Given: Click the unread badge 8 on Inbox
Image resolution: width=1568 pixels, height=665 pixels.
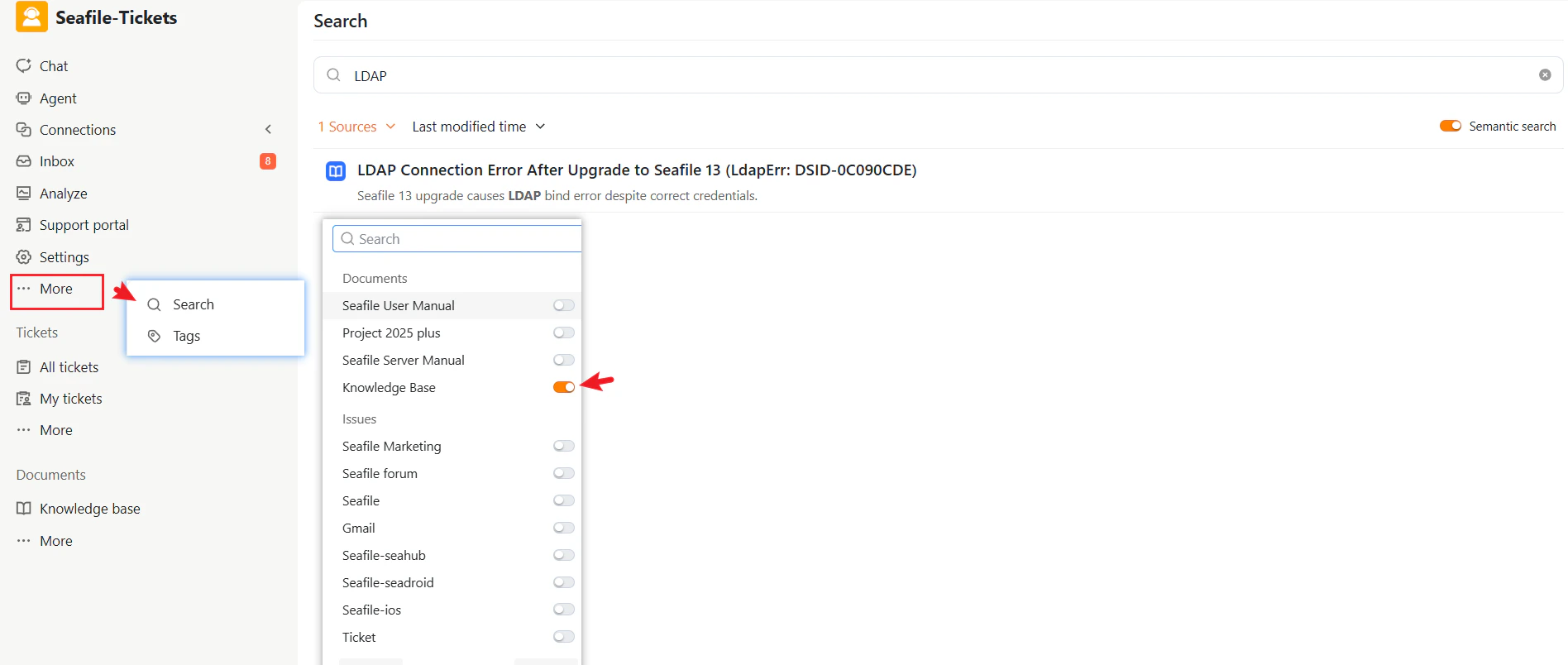Looking at the screenshot, I should 268,160.
